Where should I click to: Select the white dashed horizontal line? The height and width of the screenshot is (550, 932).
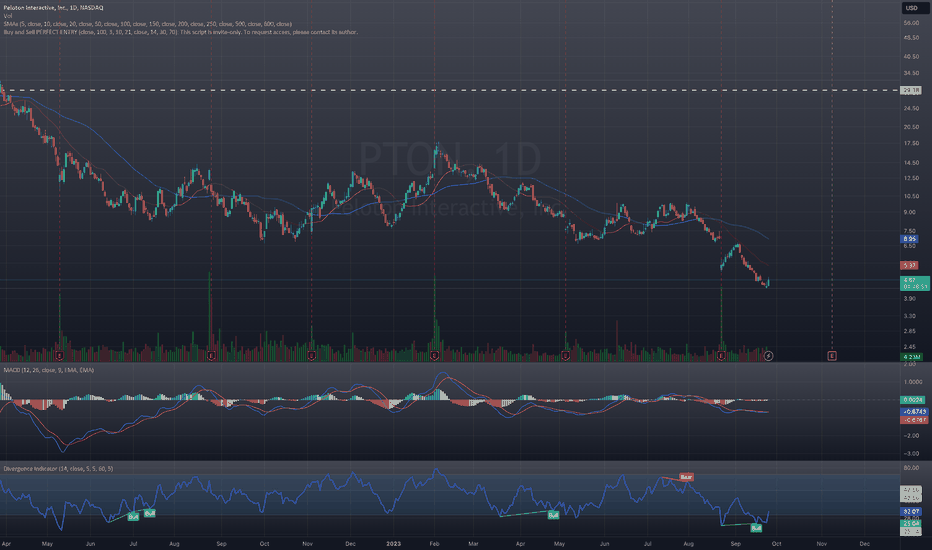pos(450,90)
